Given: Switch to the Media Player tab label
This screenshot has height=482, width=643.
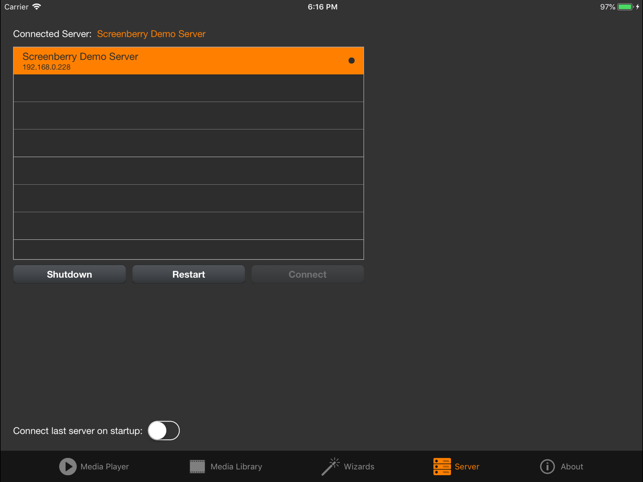Looking at the screenshot, I should tap(105, 467).
